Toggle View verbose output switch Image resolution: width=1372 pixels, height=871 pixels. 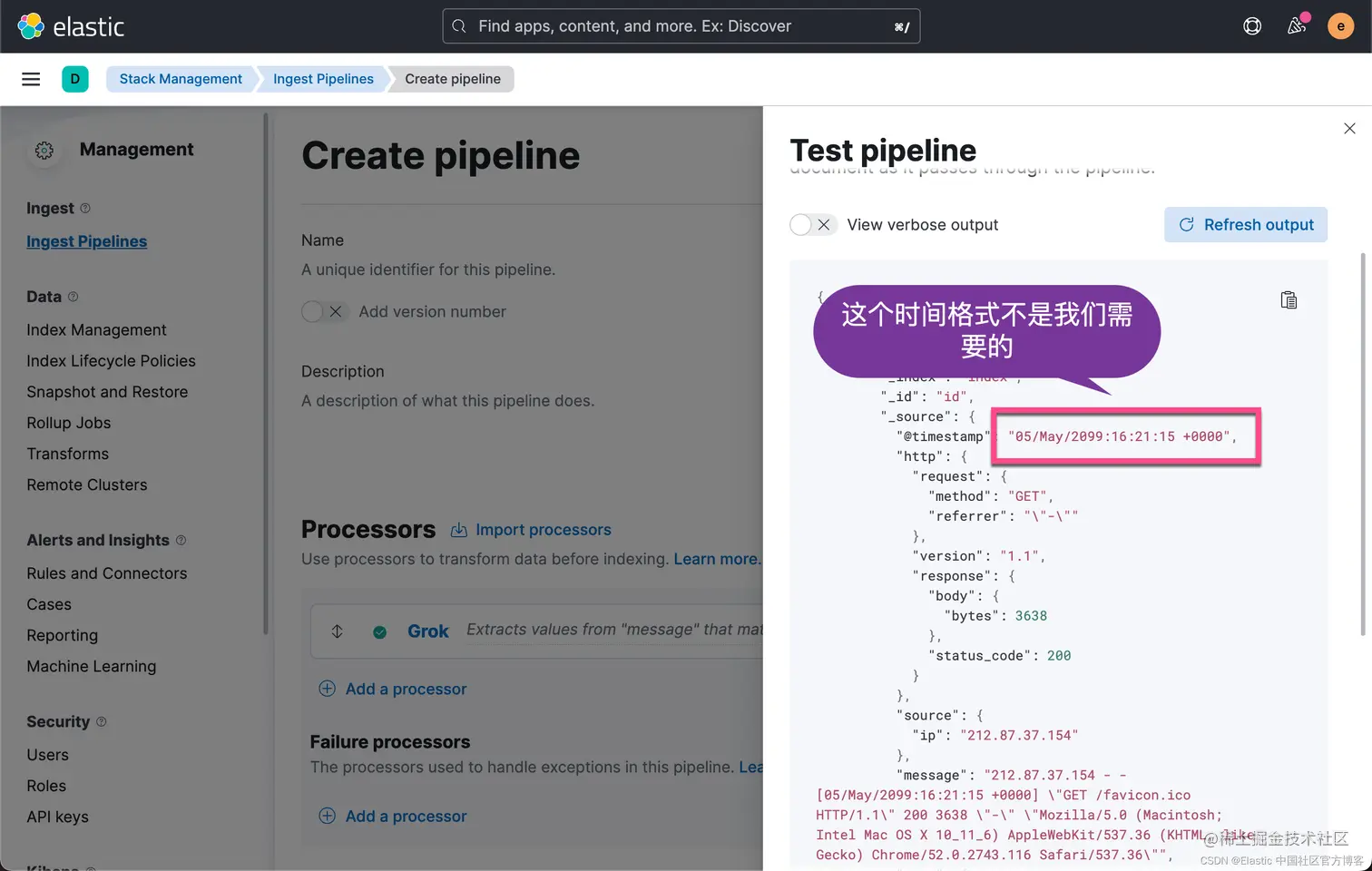(x=812, y=225)
